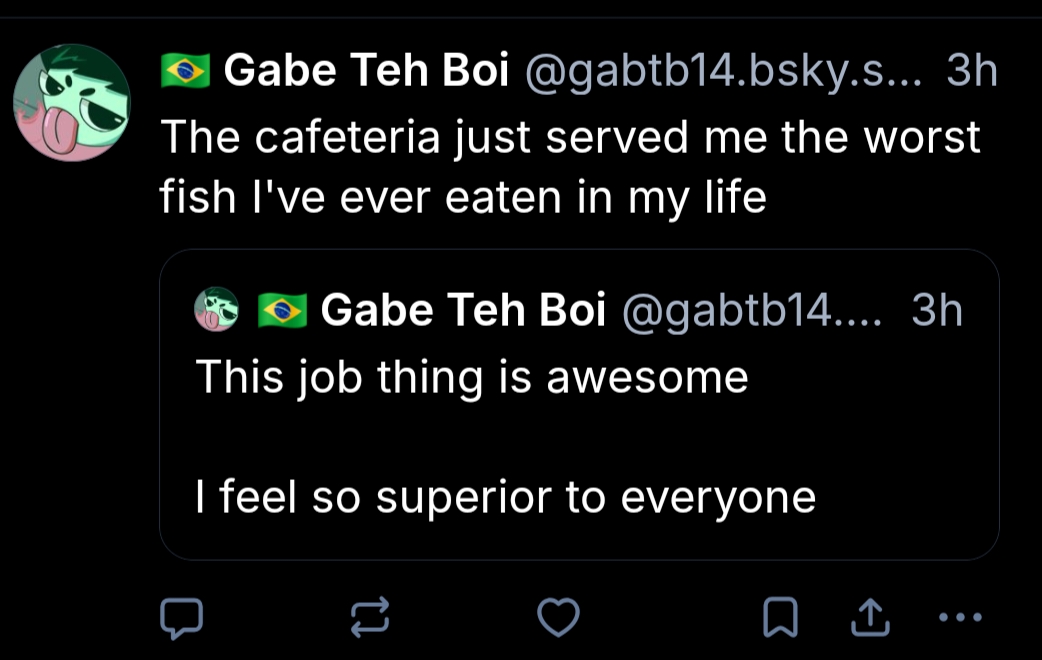Open the post about the worst cafeteria fish

570,166
